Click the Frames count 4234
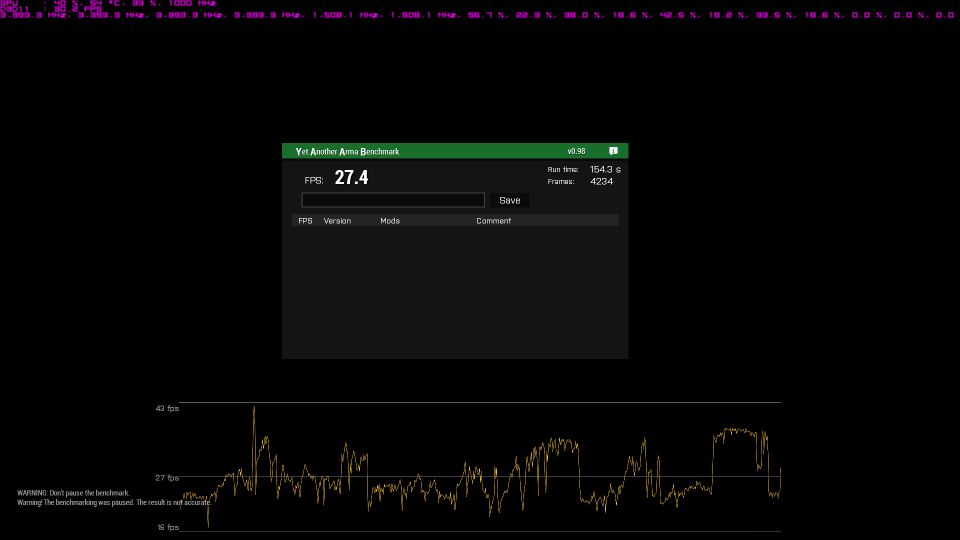This screenshot has height=540, width=960. 601,181
